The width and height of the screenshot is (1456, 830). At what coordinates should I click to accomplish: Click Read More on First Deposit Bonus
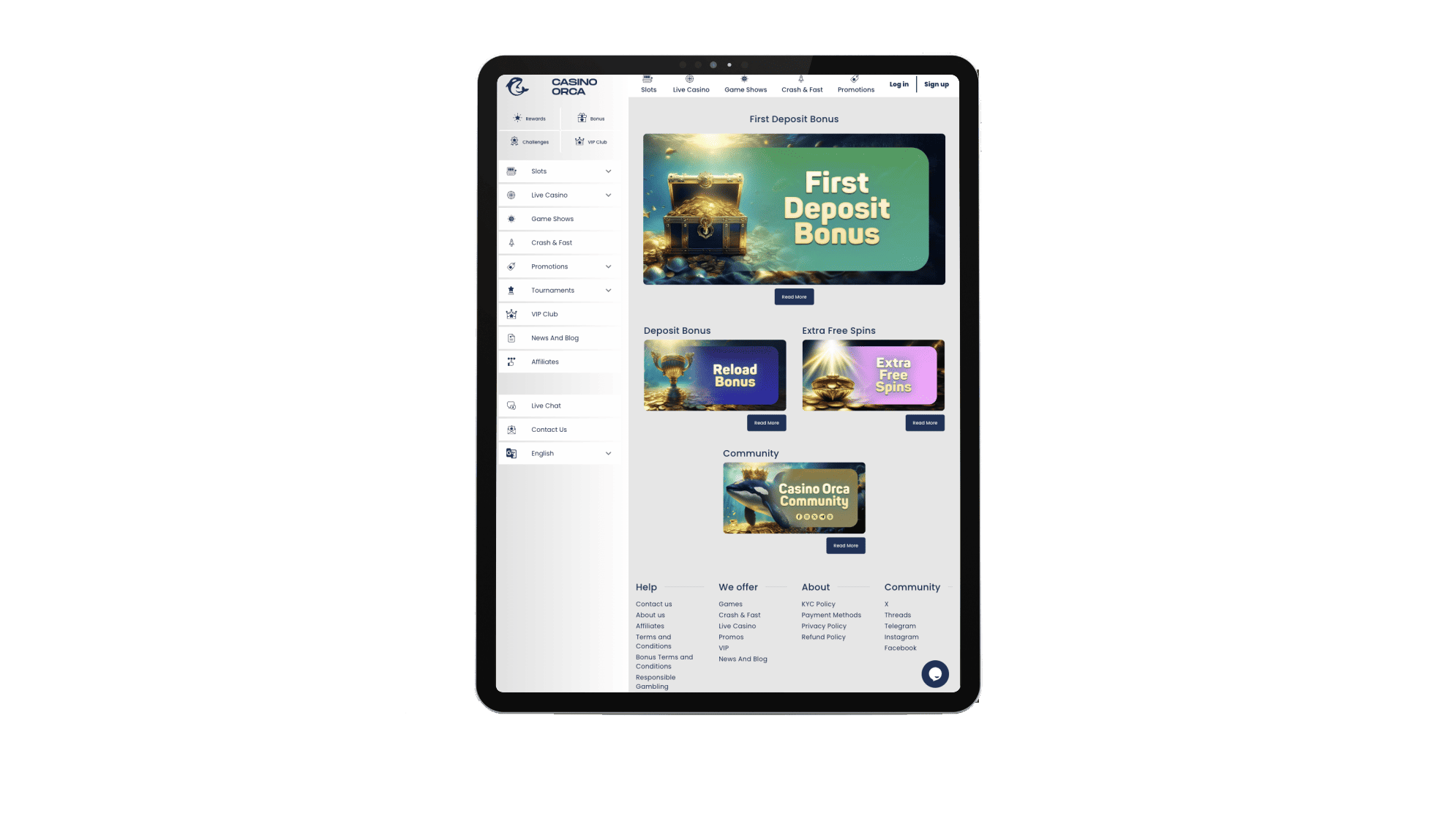(x=794, y=297)
